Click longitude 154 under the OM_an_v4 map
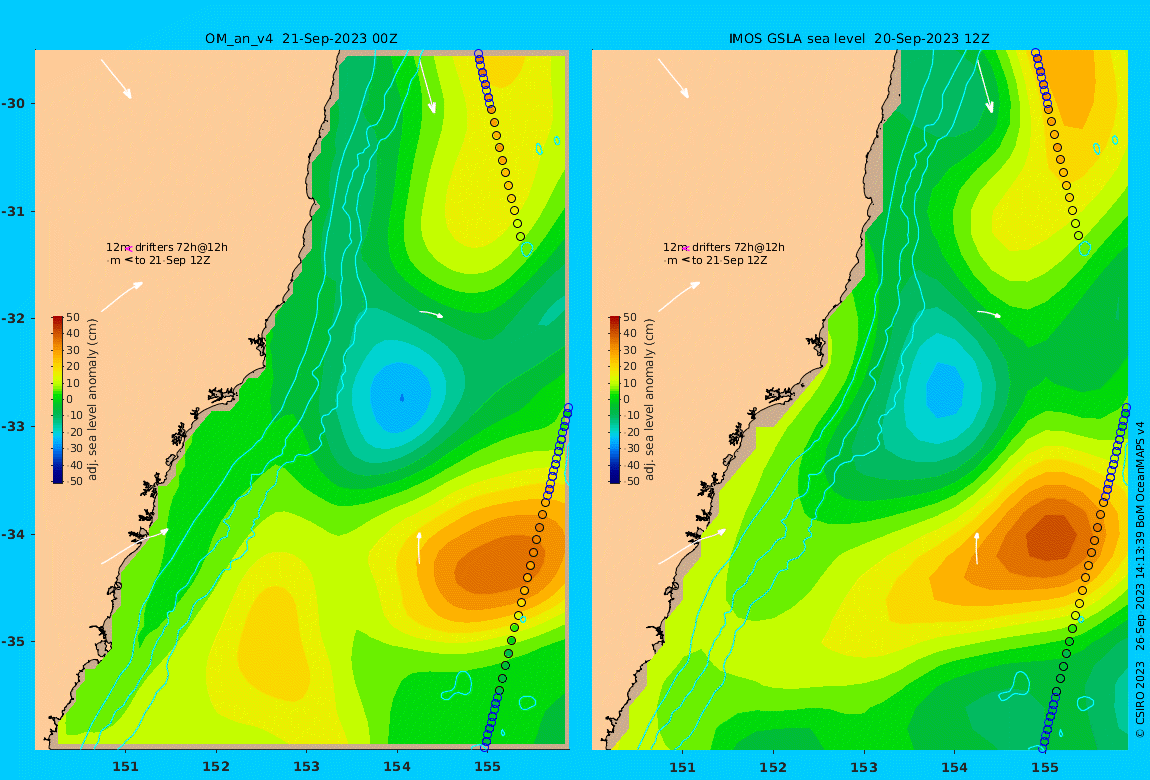This screenshot has width=1150, height=780. pos(397,767)
